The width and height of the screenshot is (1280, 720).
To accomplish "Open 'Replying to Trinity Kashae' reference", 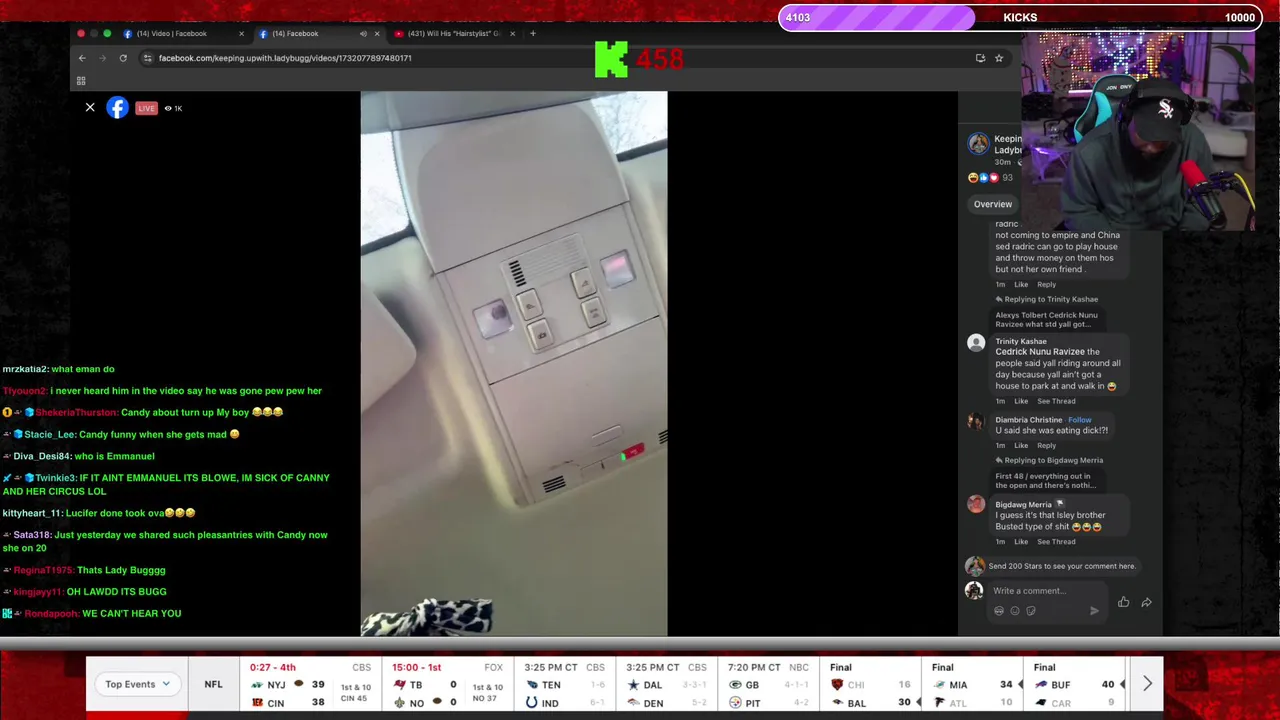I will pos(1046,299).
